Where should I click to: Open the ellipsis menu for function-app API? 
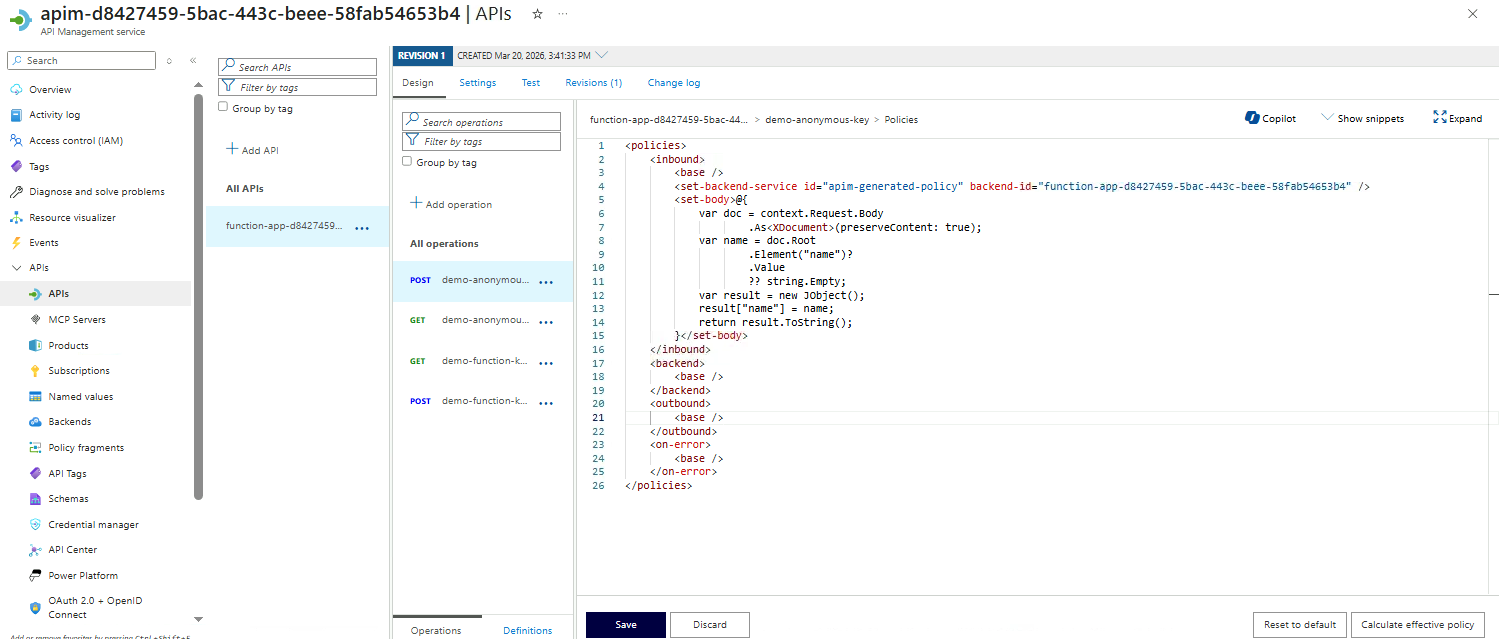click(362, 227)
